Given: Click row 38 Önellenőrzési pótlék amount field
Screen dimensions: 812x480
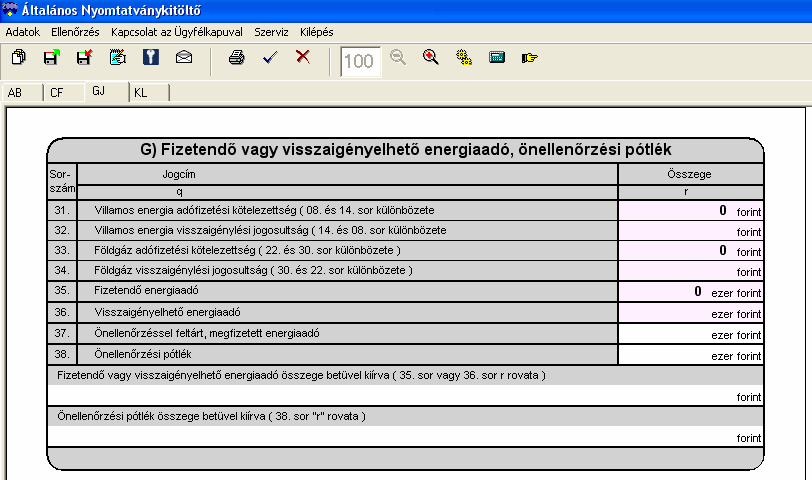Looking at the screenshot, I should click(x=690, y=355).
